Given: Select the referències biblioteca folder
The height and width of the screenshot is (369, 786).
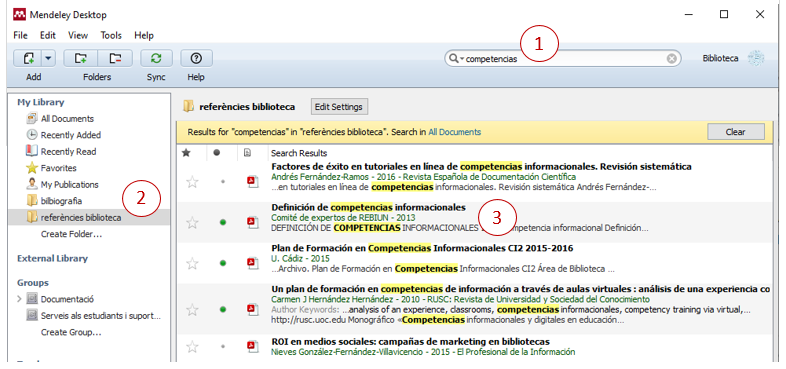Looking at the screenshot, I should (x=81, y=218).
